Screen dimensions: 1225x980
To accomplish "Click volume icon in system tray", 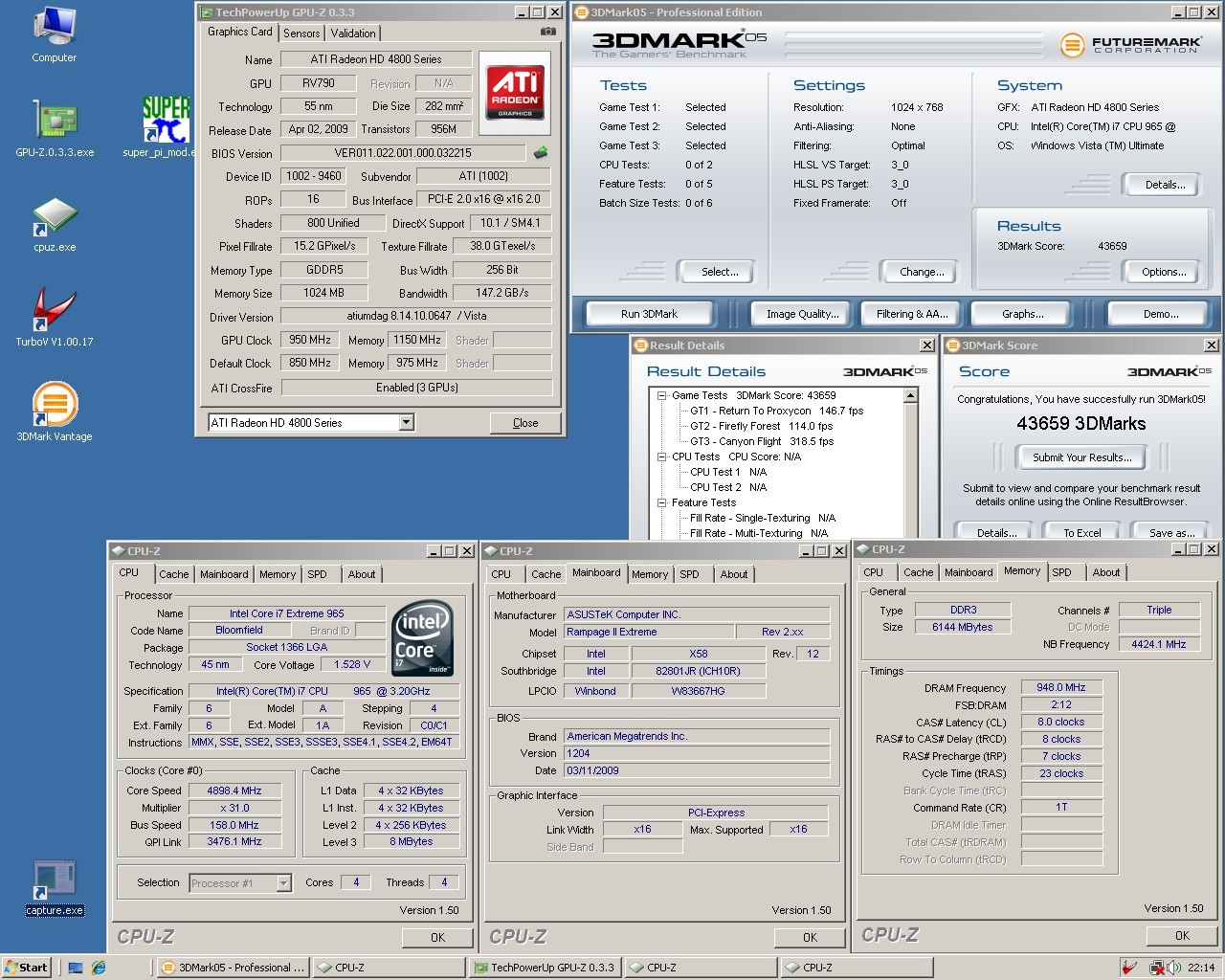I will (1173, 968).
